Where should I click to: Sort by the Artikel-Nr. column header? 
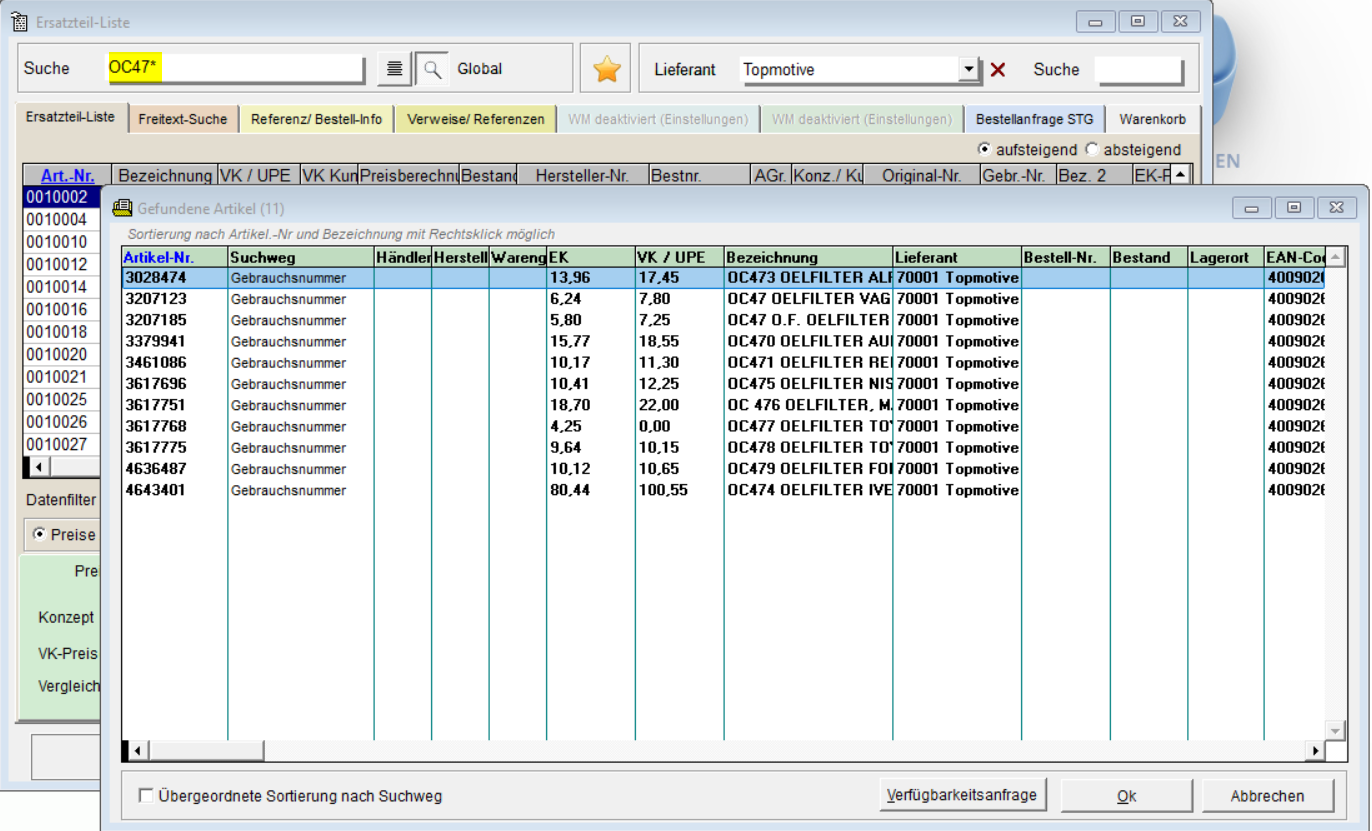coord(175,257)
